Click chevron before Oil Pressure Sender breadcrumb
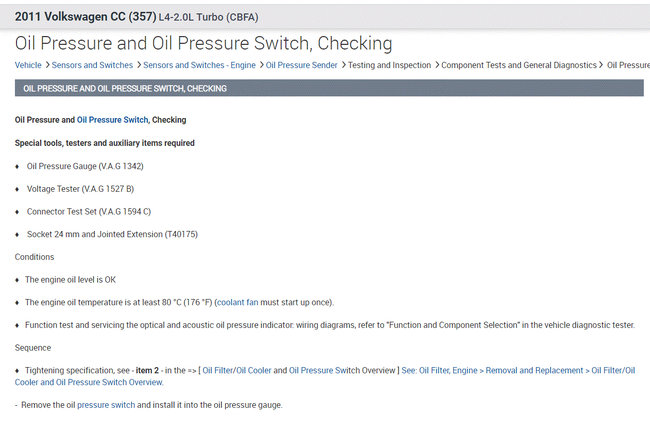 point(261,64)
